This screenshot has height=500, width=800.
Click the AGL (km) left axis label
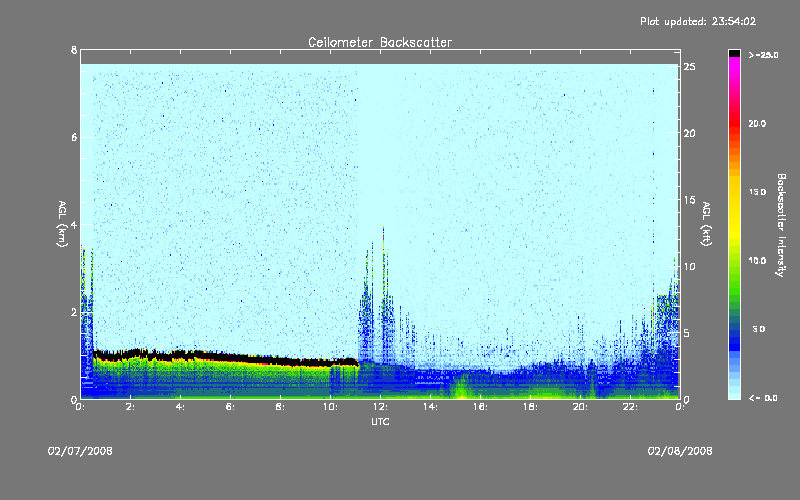[x=62, y=223]
